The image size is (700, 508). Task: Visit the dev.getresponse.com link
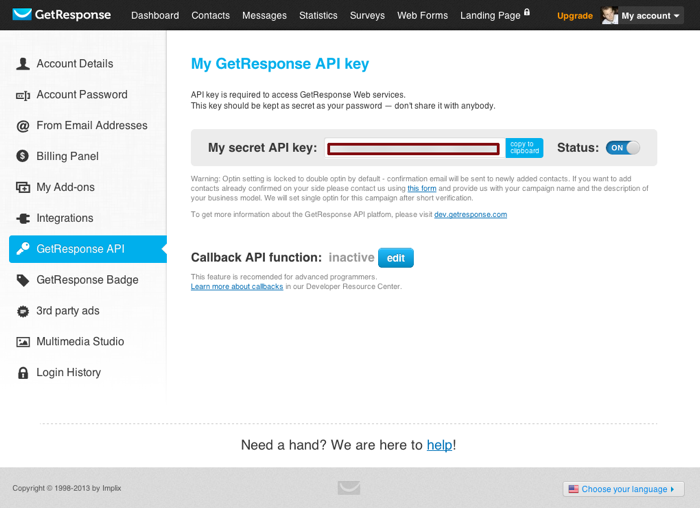coord(471,215)
